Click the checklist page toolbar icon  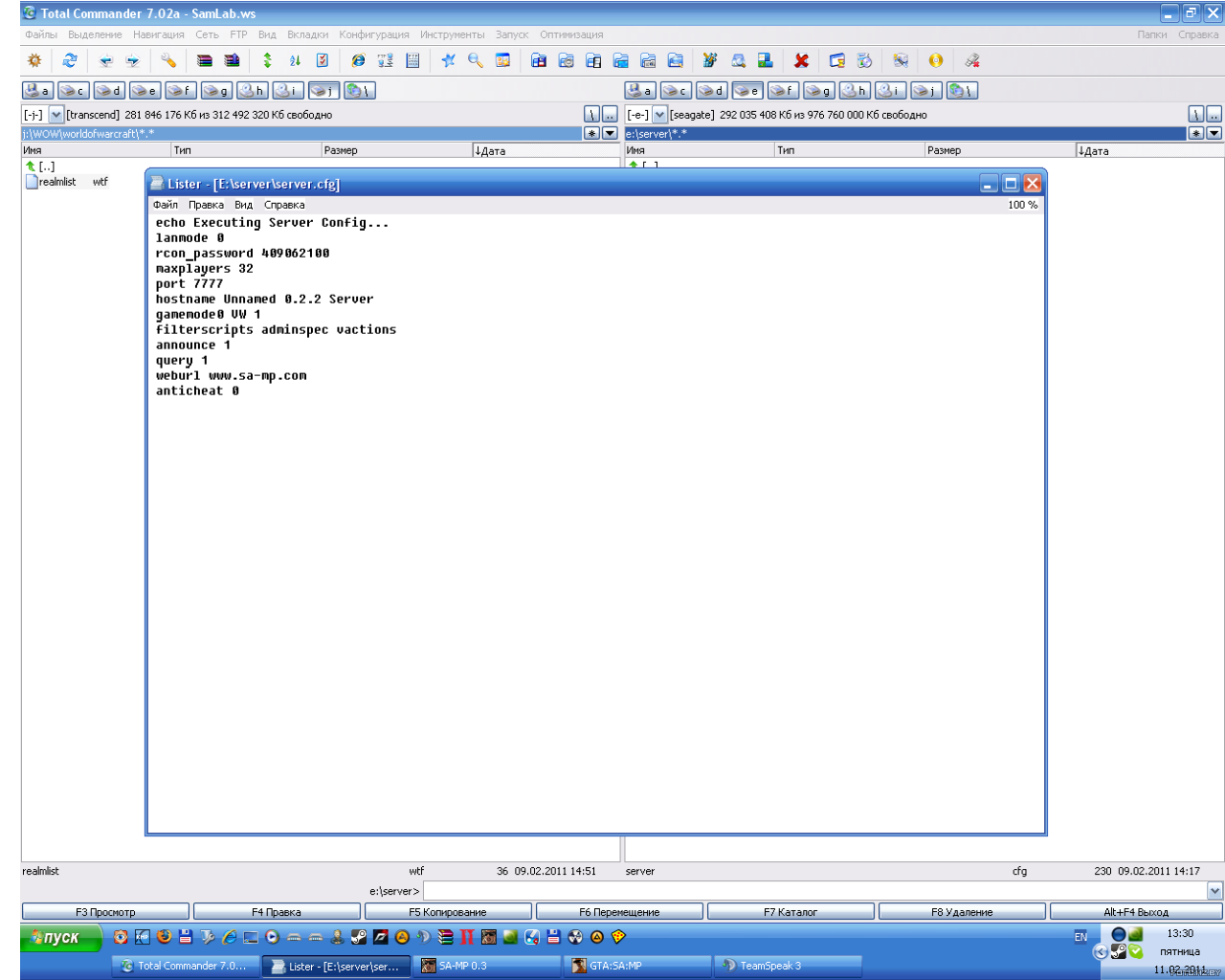(323, 60)
